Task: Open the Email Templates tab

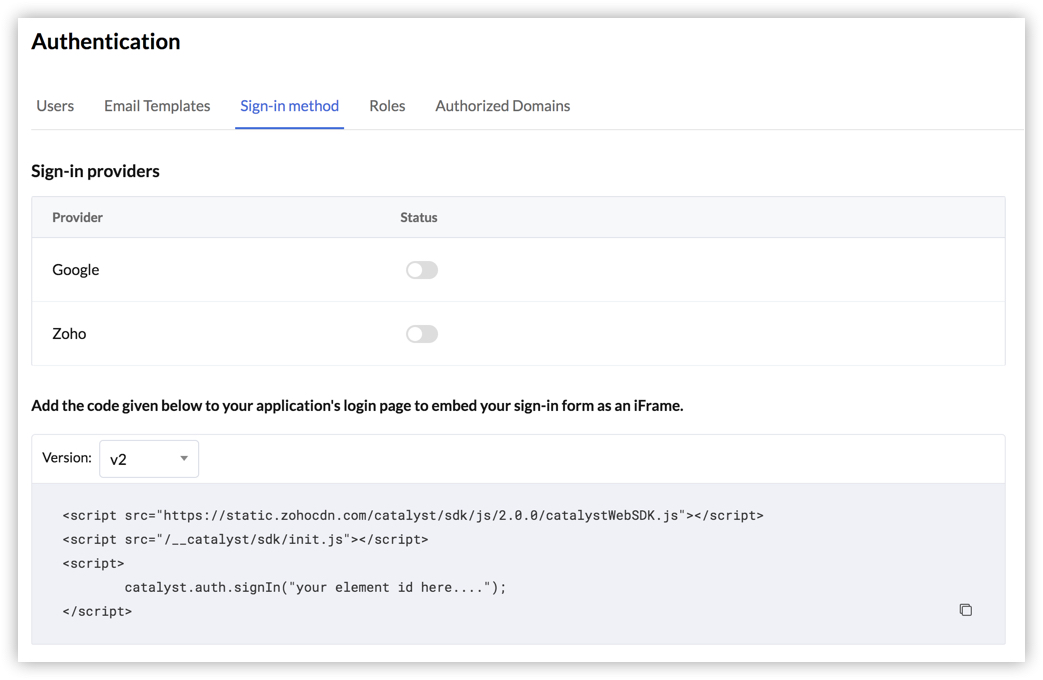Action: 157,106
